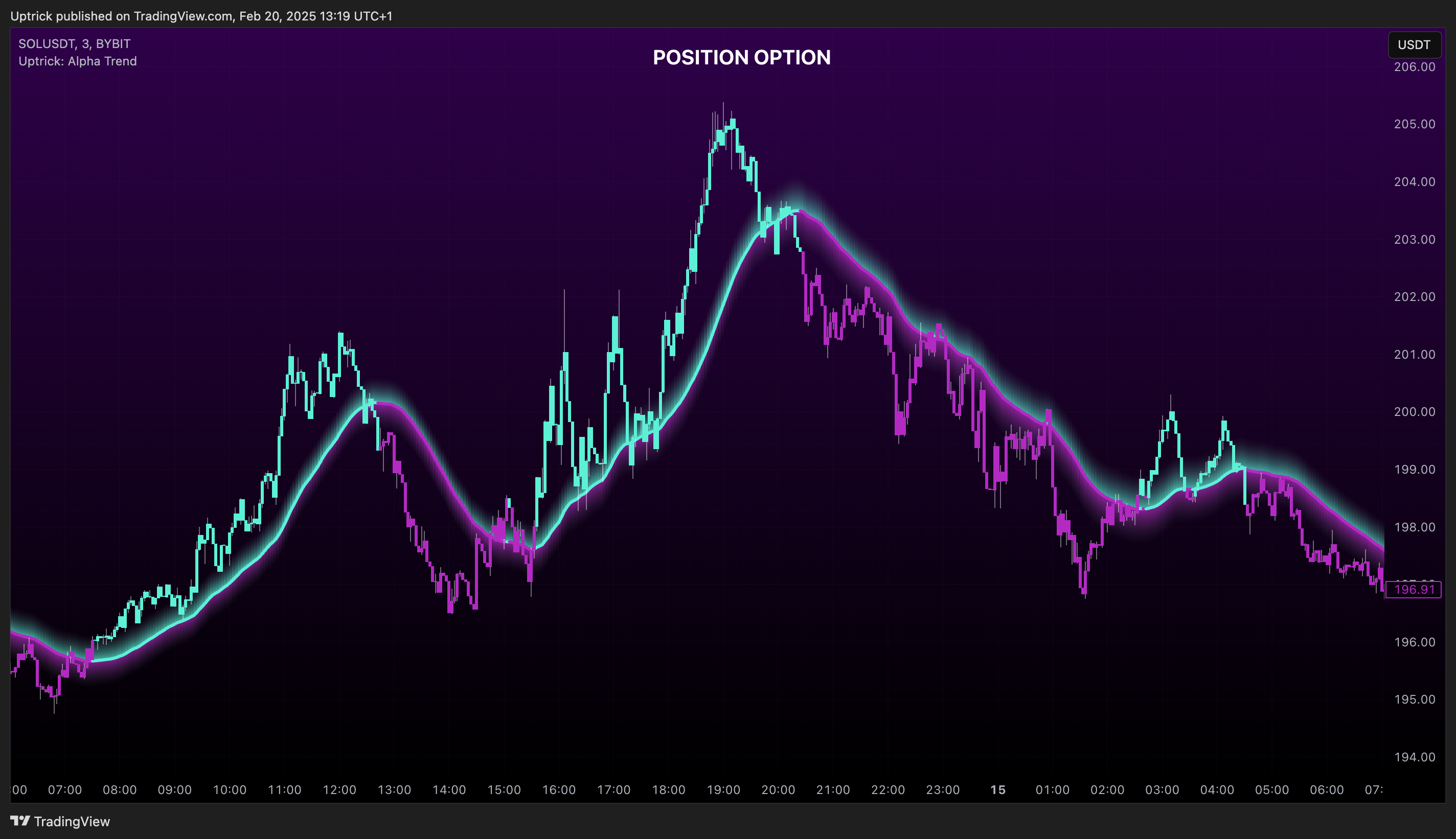Click the 194.00 price axis label
The image size is (1456, 839).
coord(1415,757)
